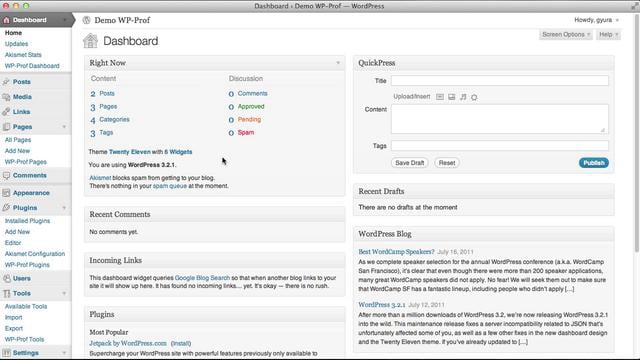Toggle the Pages submenu arrow
This screenshot has height=360, width=640.
64,127
